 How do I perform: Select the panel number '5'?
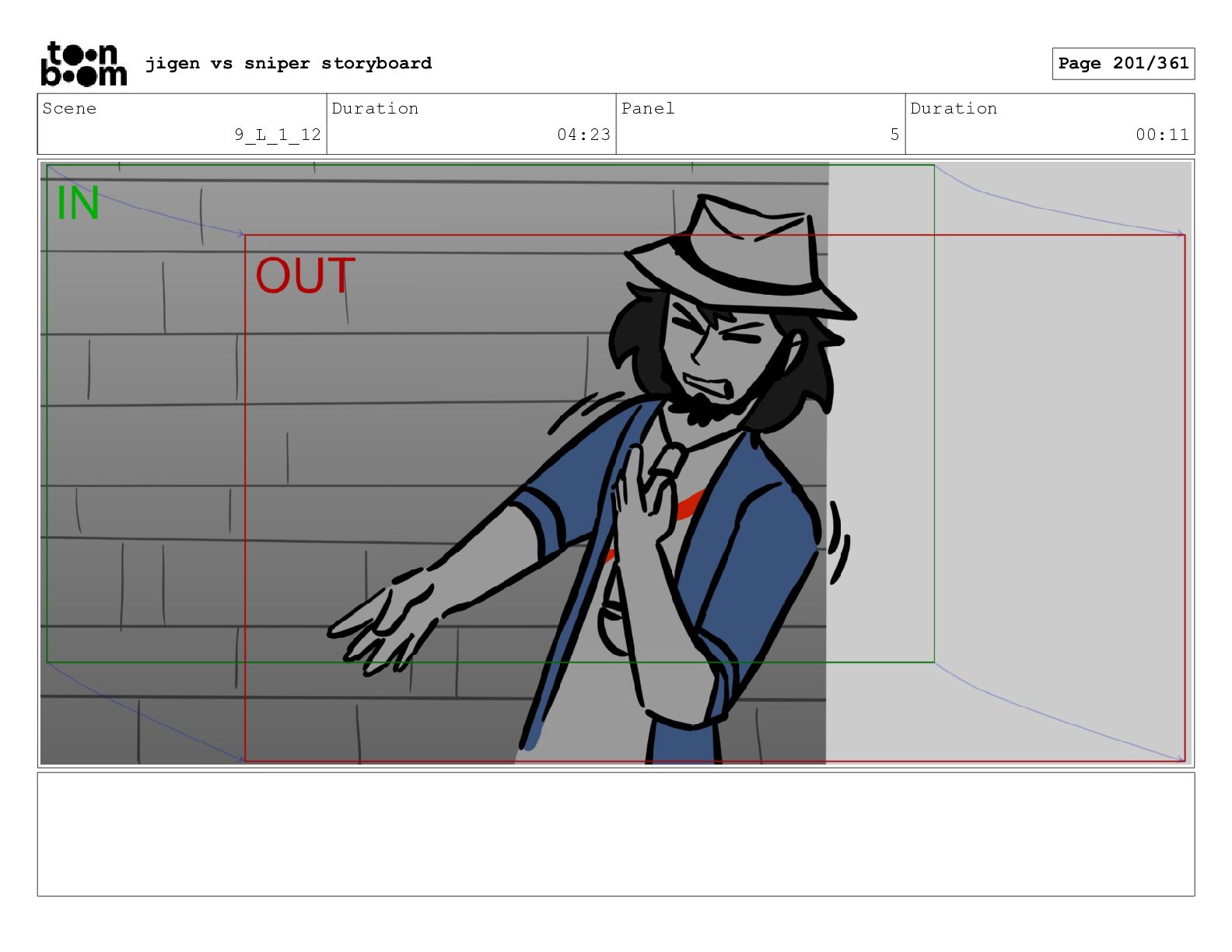click(894, 135)
